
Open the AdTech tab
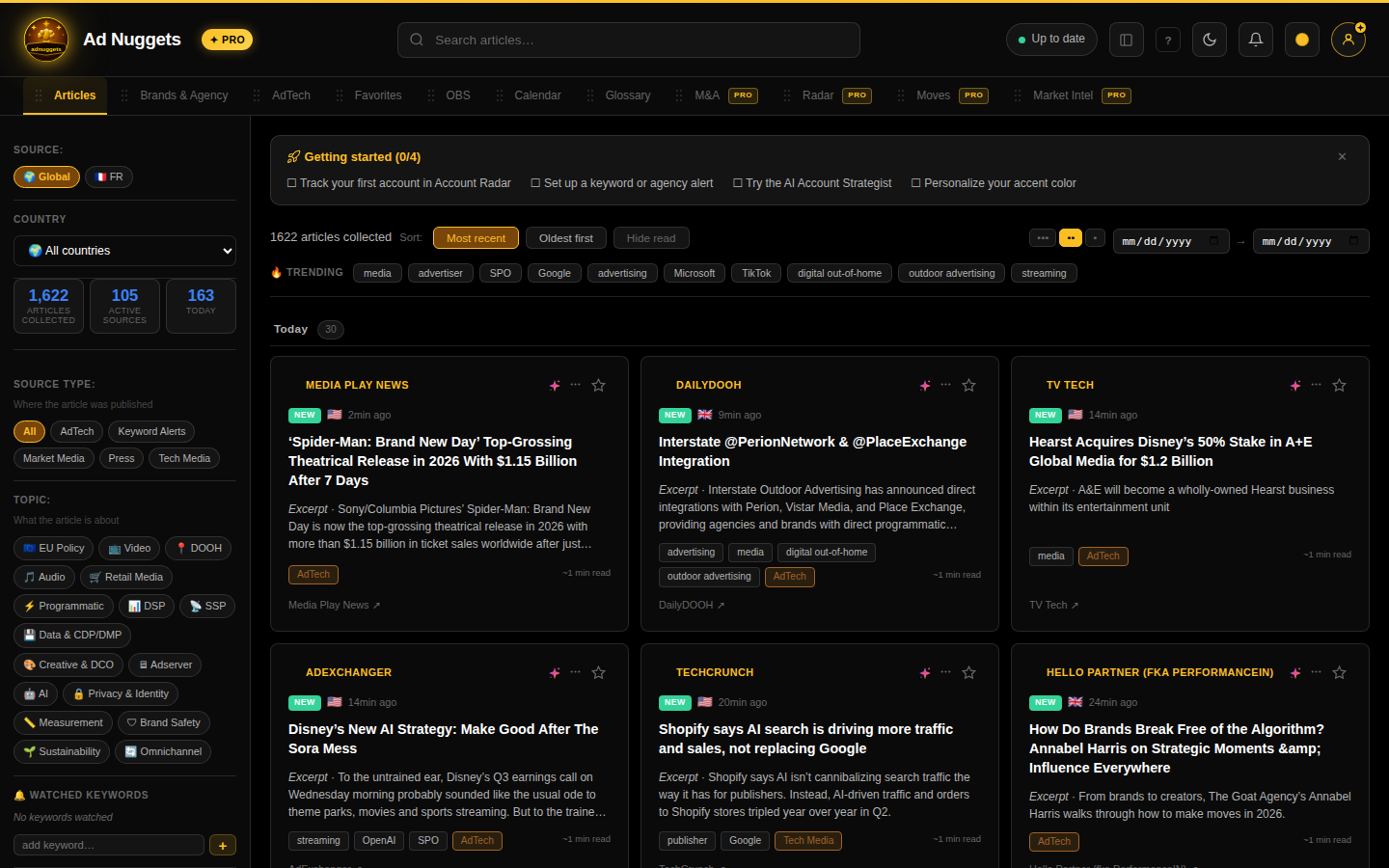click(282, 95)
